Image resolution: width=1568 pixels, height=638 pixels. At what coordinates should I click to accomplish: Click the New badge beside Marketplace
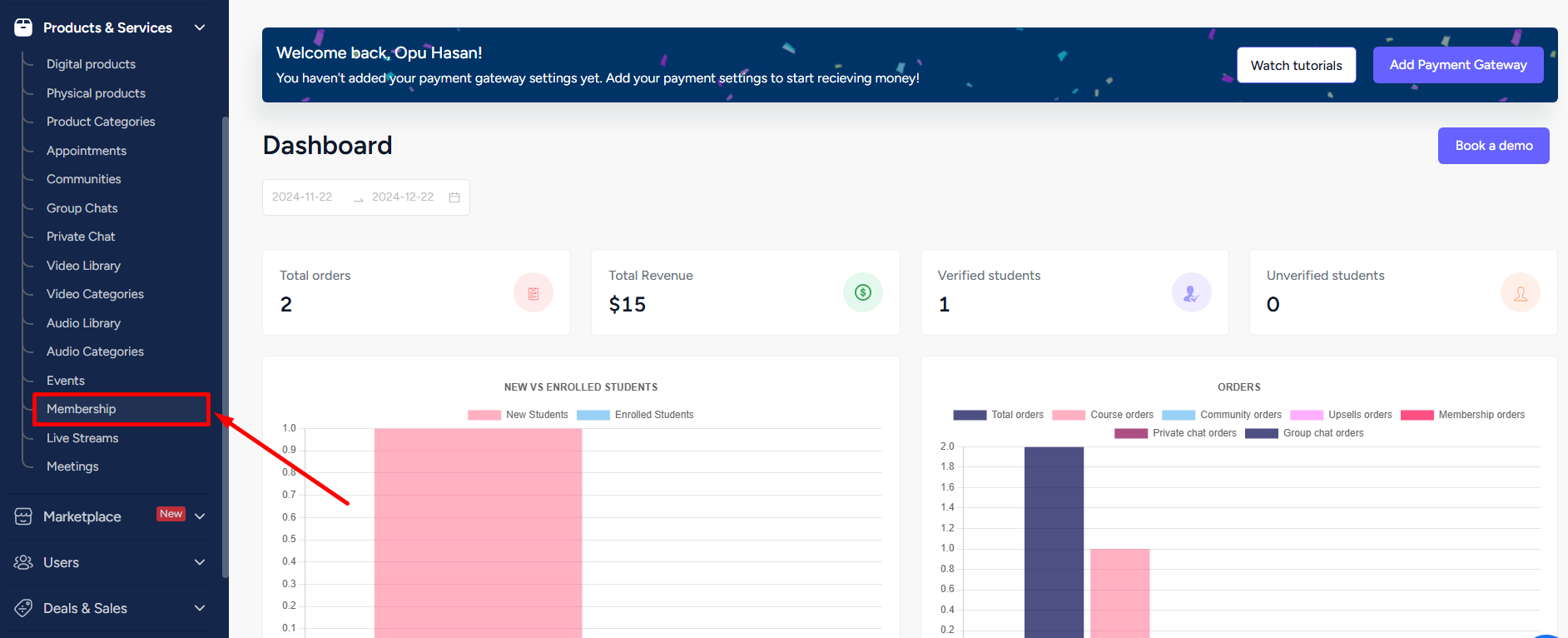coord(171,514)
